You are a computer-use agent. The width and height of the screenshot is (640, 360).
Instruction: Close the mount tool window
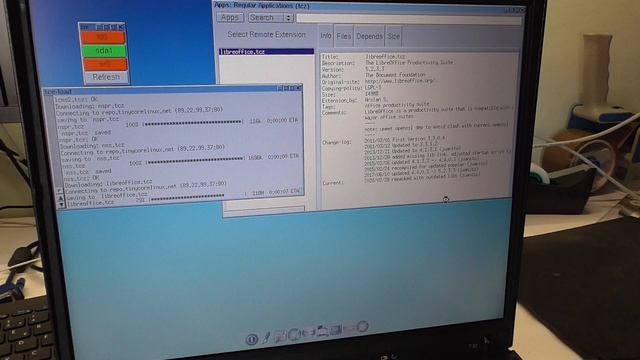pyautogui.click(x=122, y=27)
